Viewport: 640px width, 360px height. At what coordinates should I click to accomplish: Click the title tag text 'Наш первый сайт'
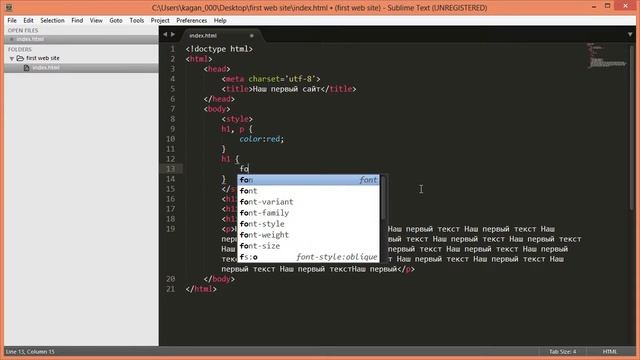tap(287, 89)
